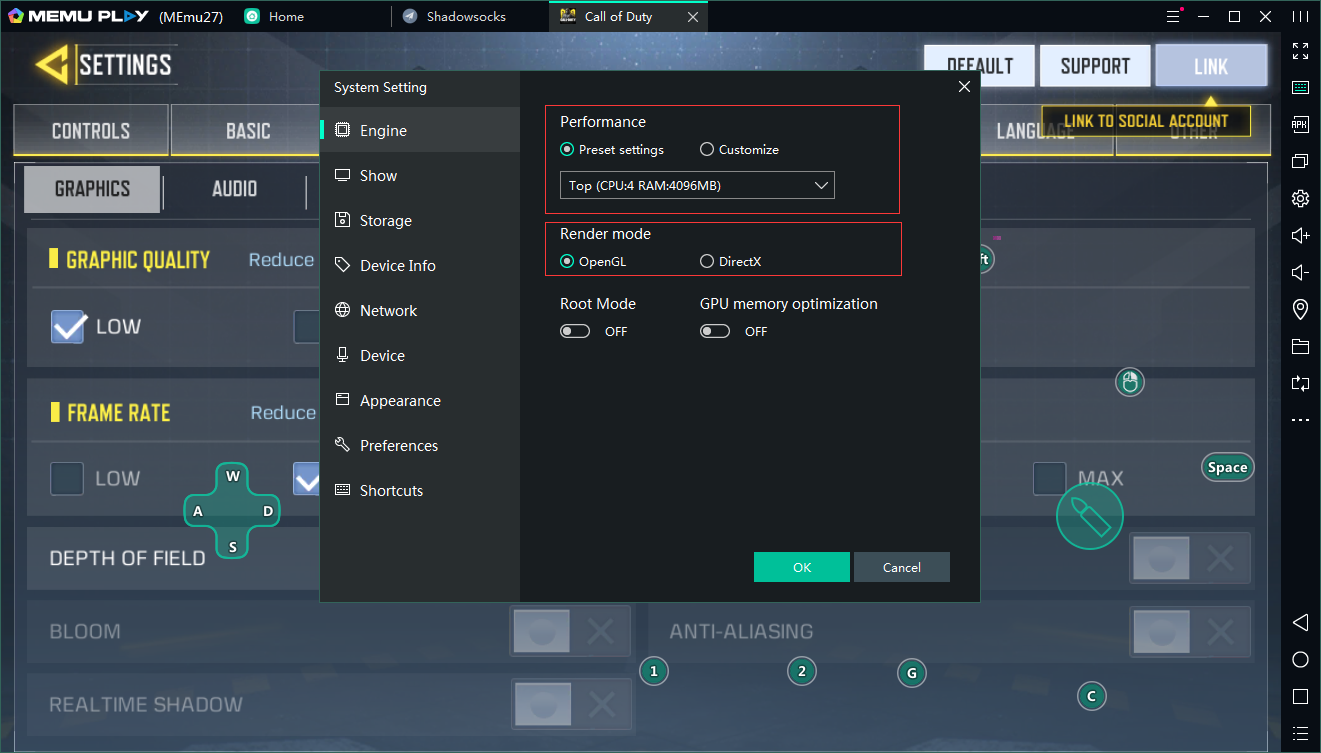Enable the Root Mode switch

pyautogui.click(x=575, y=331)
